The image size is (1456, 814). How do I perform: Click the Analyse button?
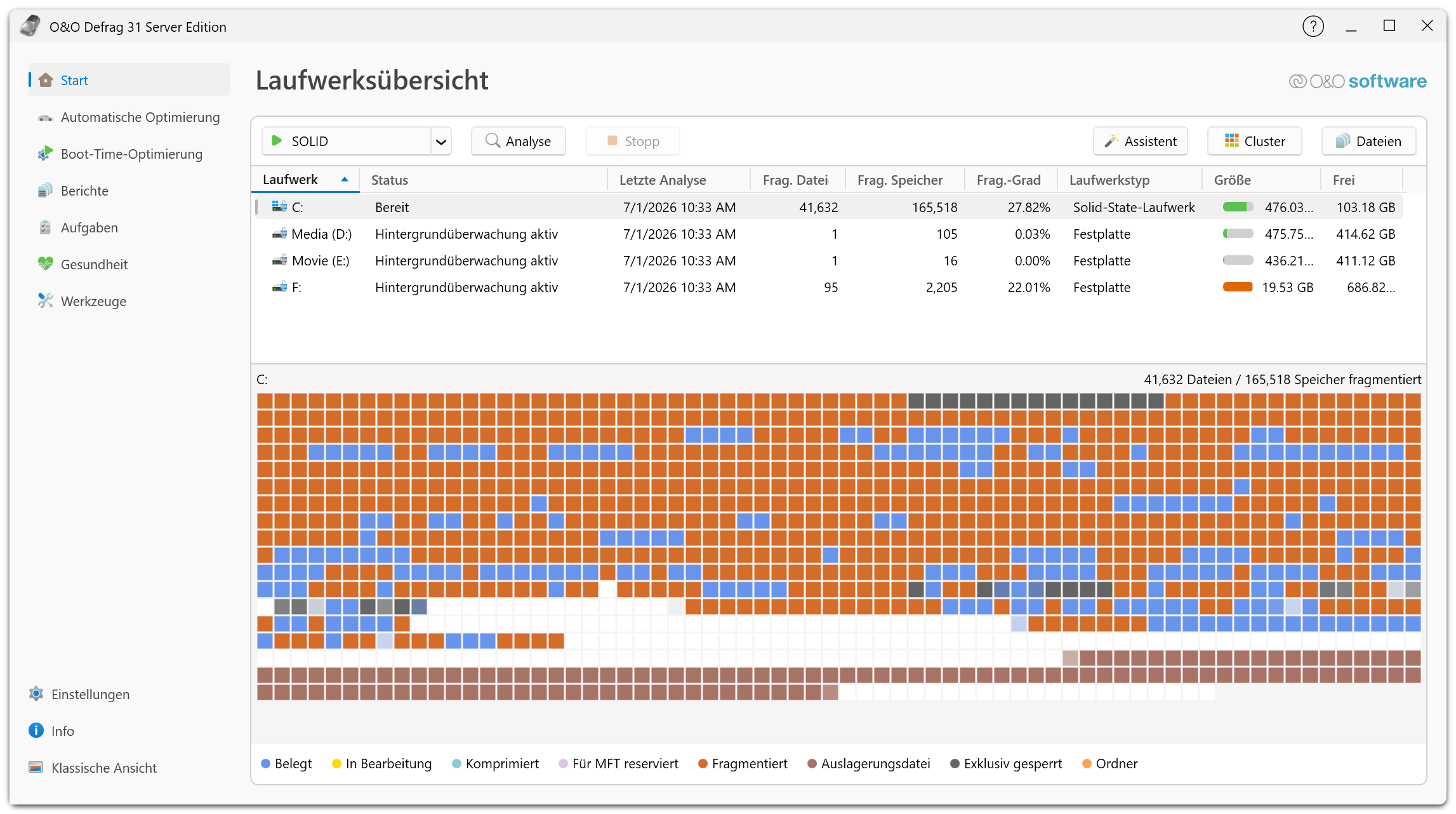tap(519, 141)
